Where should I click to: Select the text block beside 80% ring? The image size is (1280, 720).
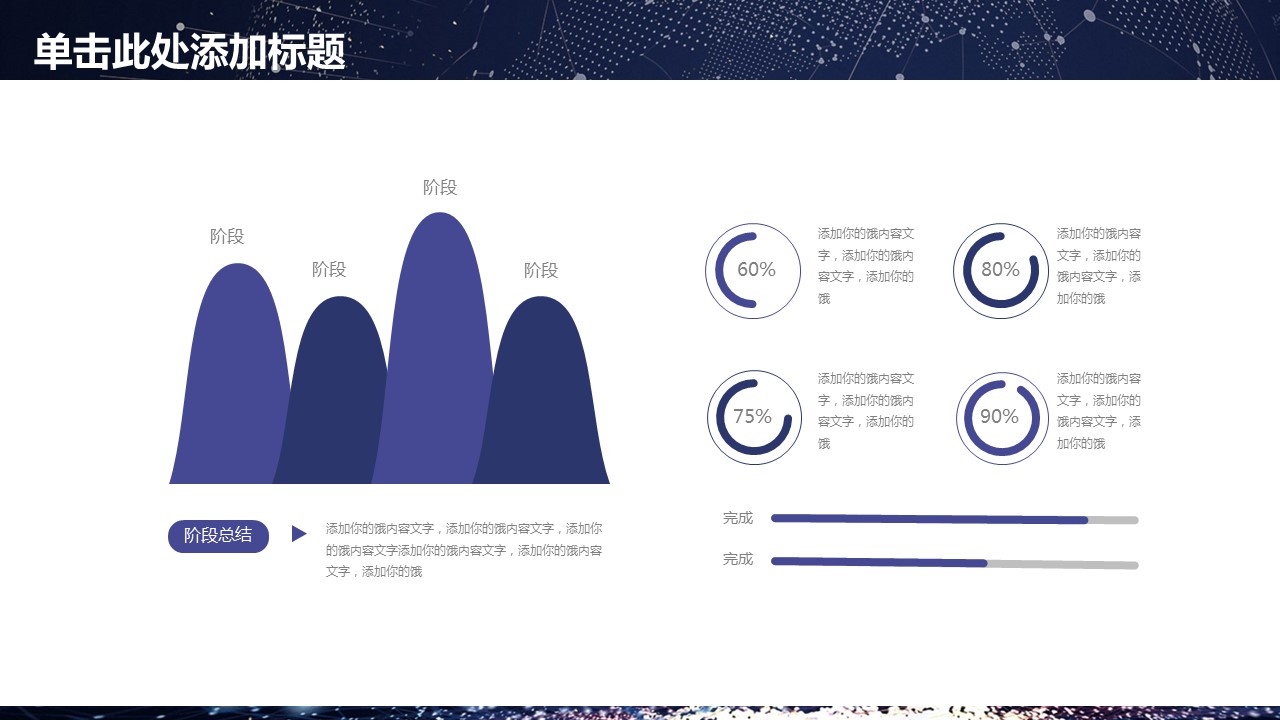click(x=1099, y=266)
